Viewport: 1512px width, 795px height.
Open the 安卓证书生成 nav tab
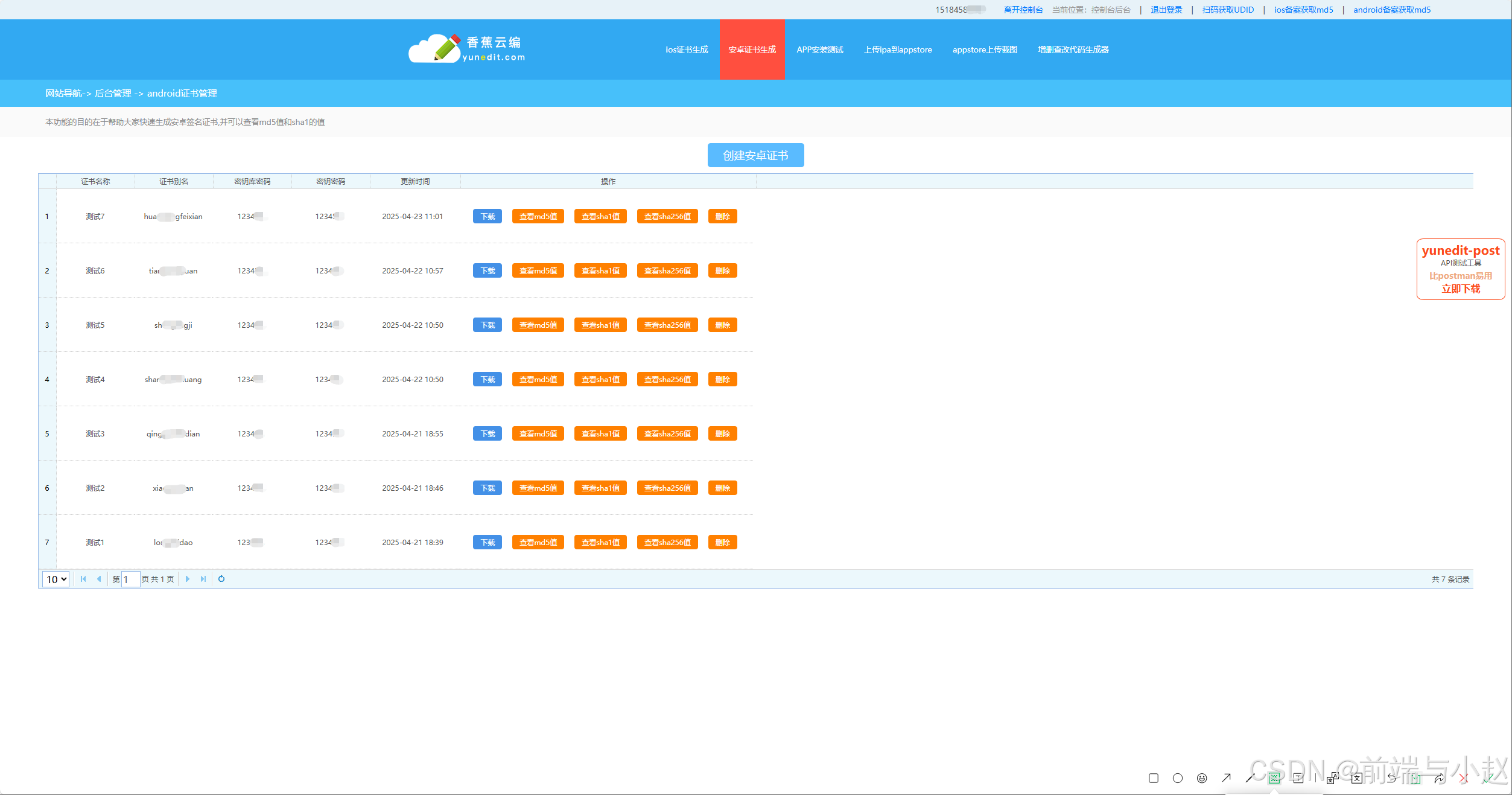752,49
